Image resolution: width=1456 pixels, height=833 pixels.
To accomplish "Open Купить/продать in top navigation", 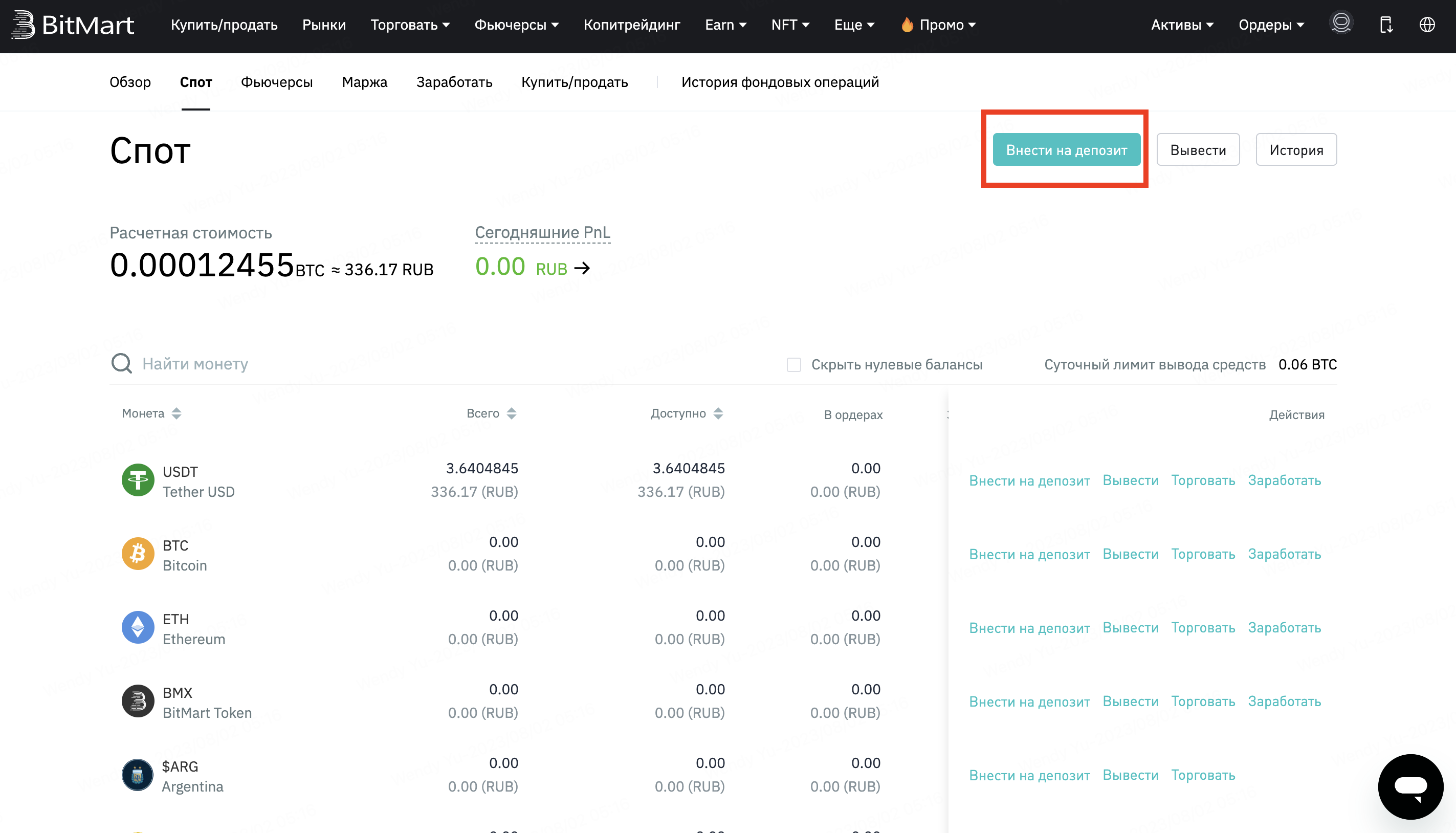I will pos(224,25).
